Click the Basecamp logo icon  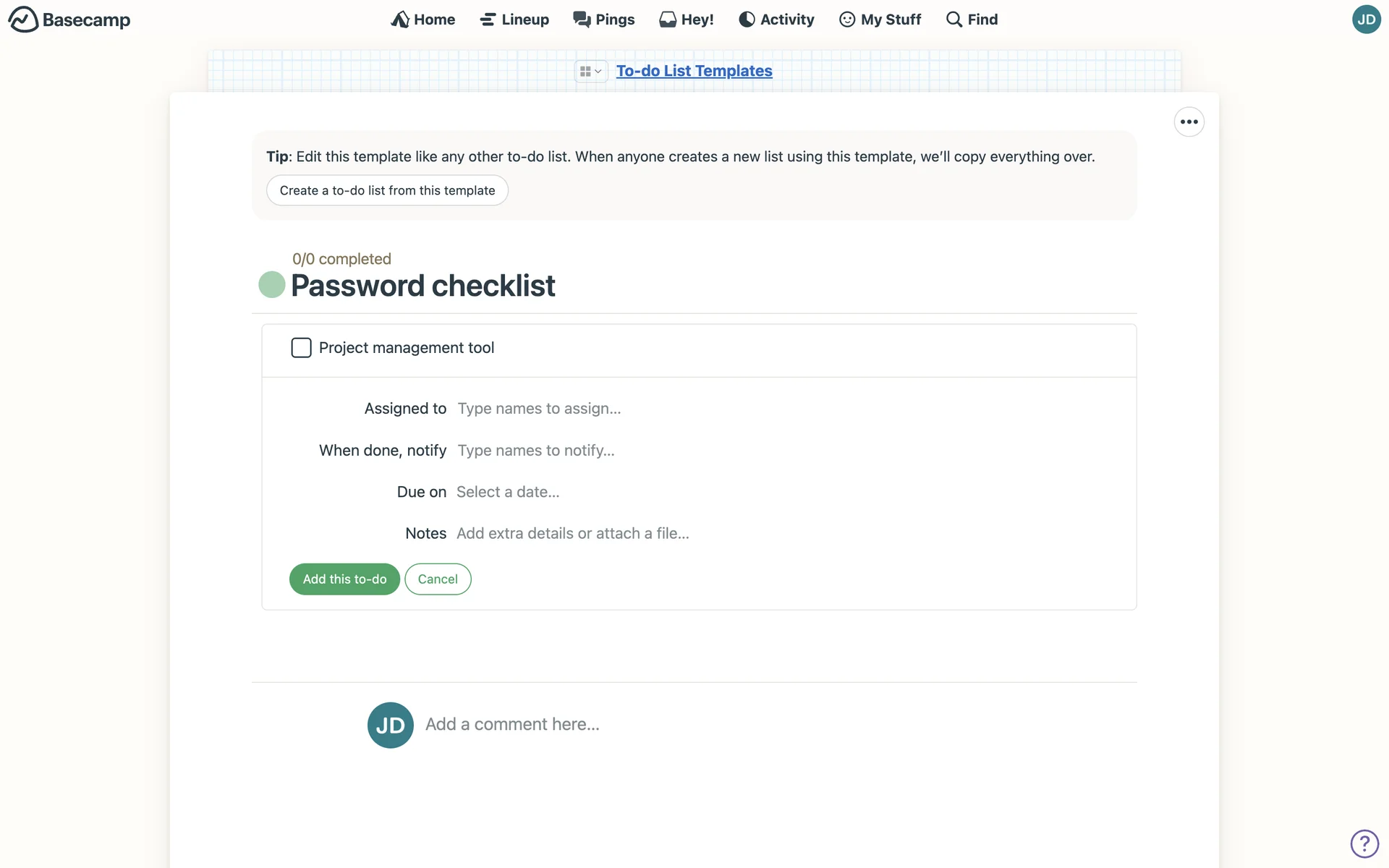coord(23,20)
